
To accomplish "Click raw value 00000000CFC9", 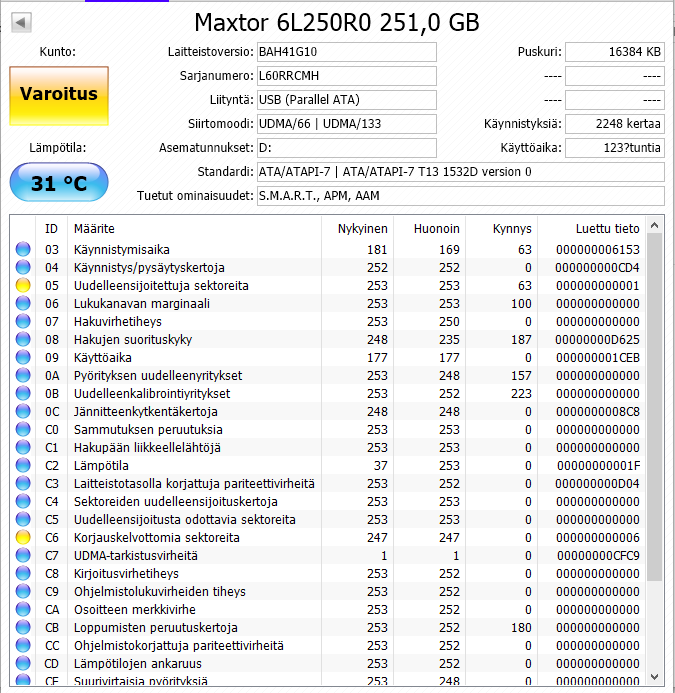I will (x=598, y=556).
